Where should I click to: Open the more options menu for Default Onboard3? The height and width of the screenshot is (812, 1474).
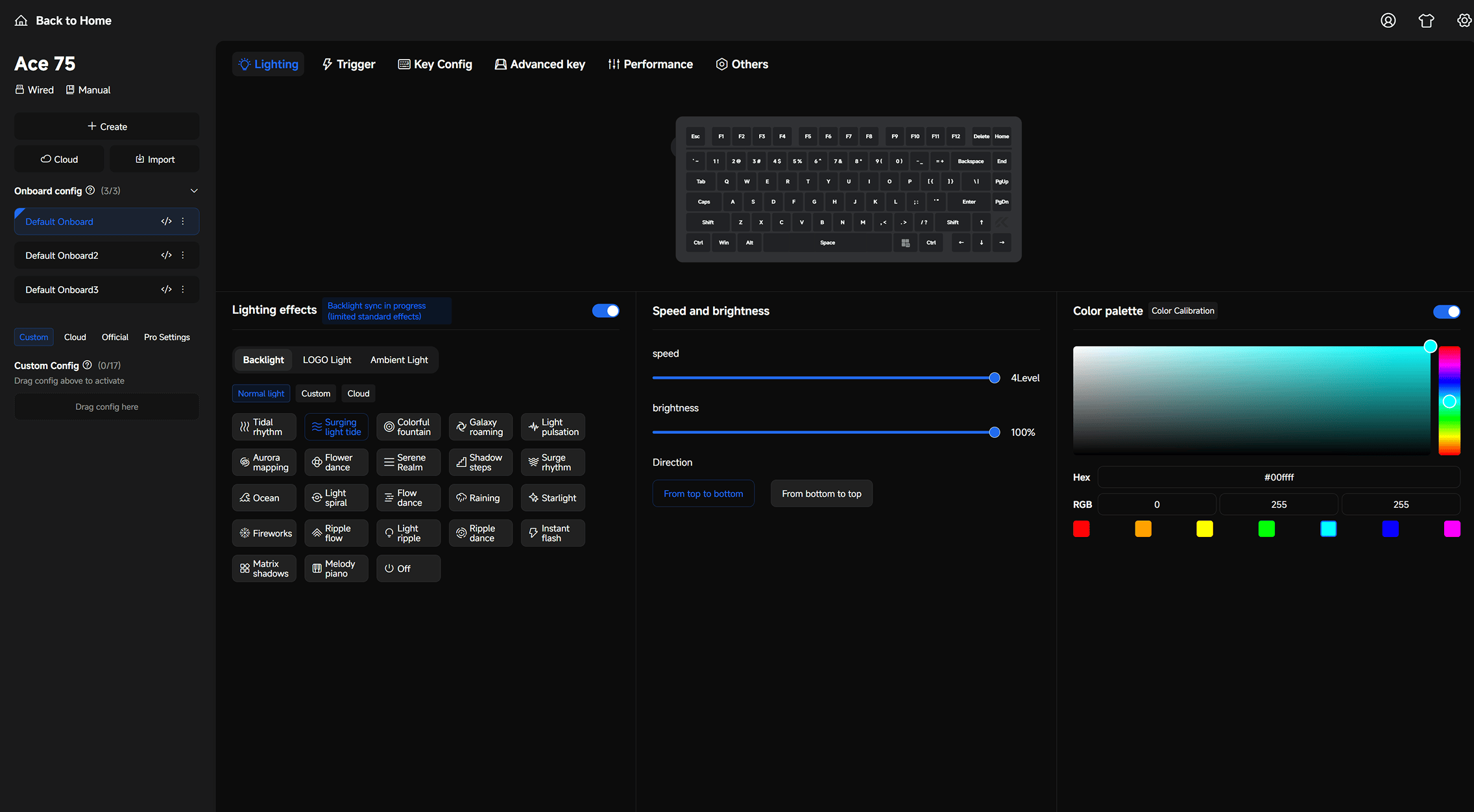[183, 289]
